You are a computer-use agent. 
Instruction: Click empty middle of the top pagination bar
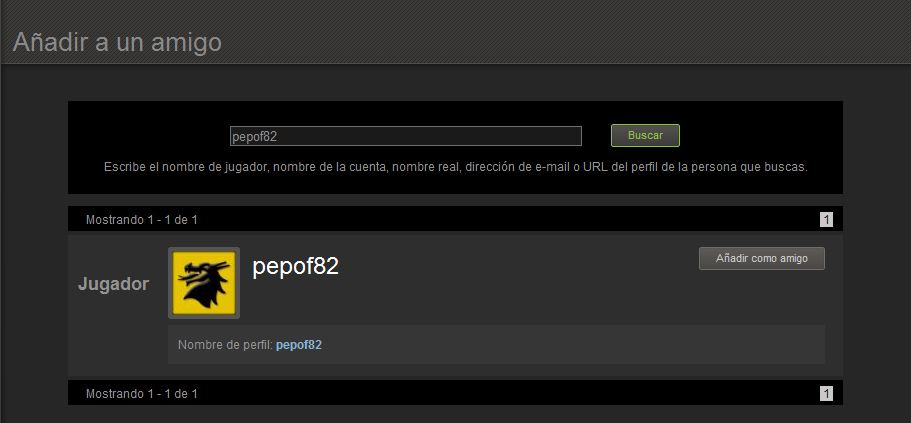click(505, 219)
